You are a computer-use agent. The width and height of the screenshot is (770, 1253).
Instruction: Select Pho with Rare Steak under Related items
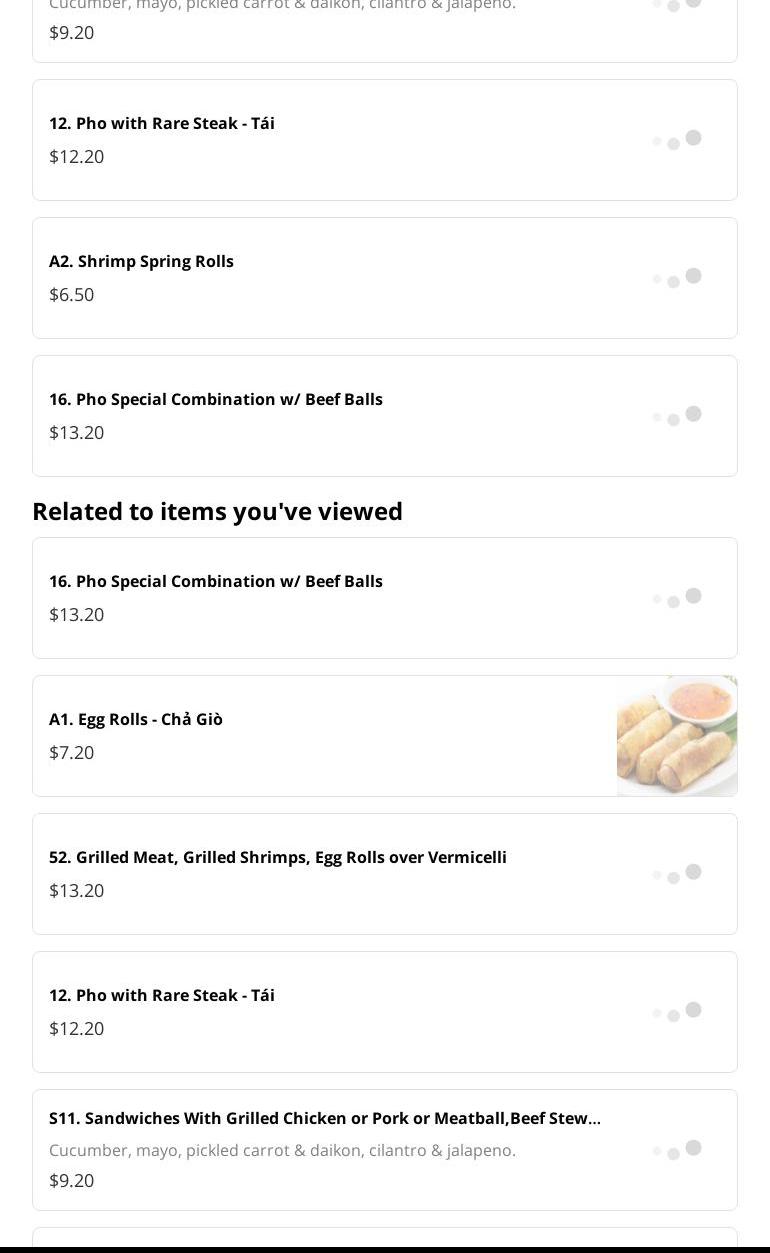pyautogui.click(x=161, y=995)
